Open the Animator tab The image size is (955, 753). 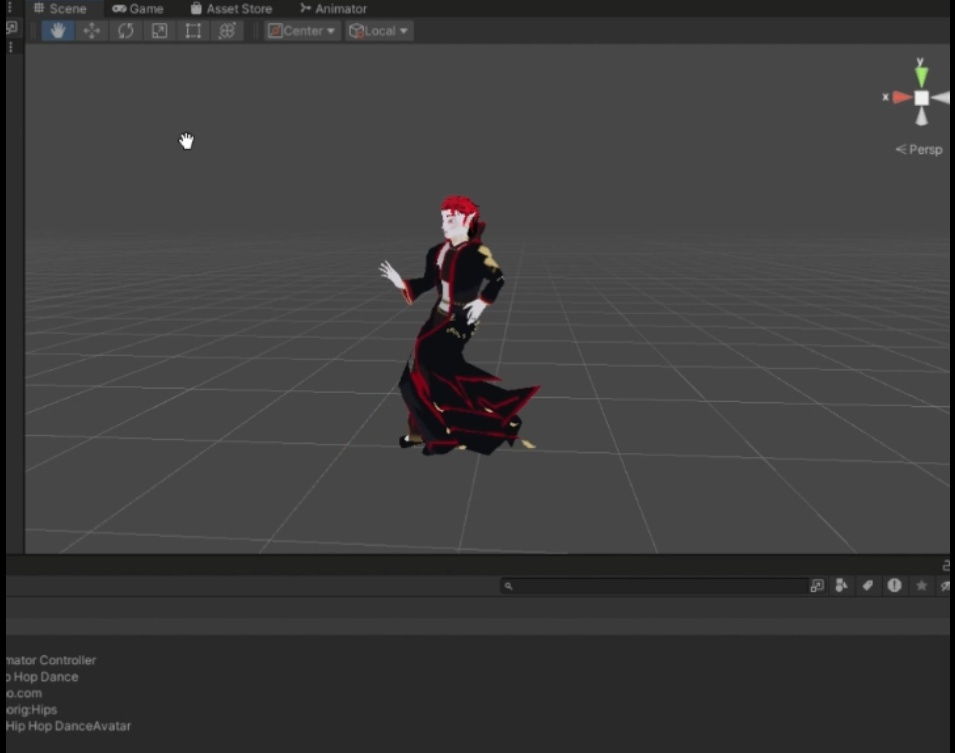coord(333,9)
